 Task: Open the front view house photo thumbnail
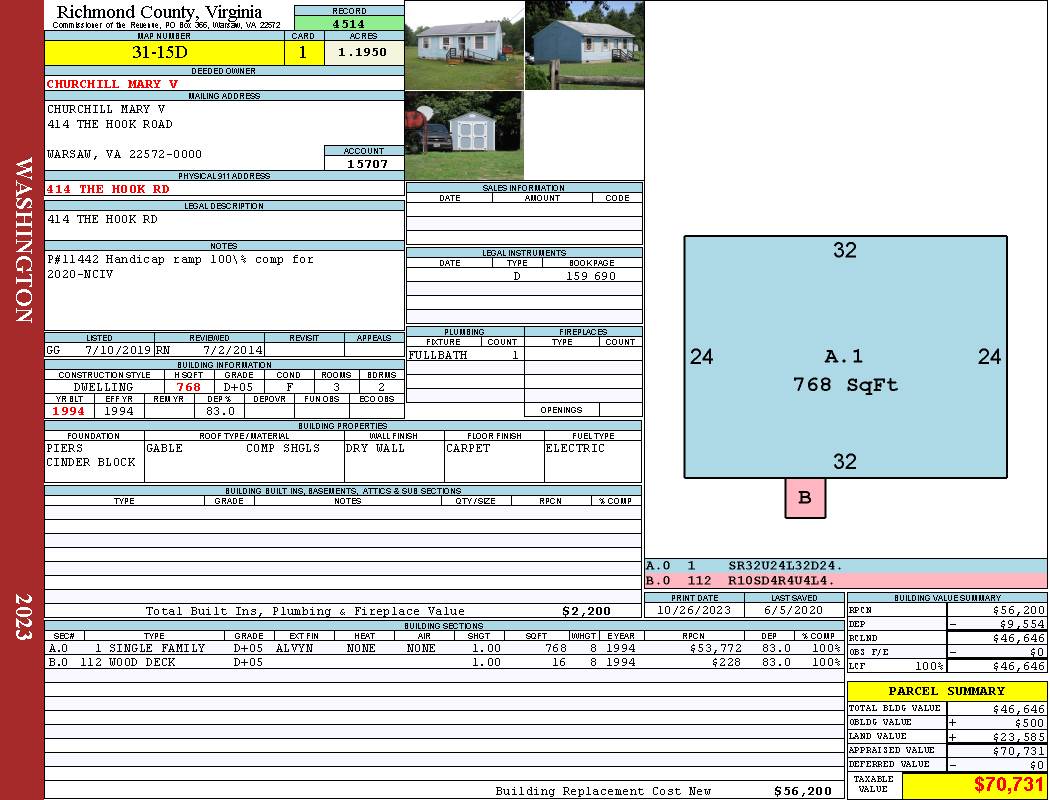click(x=464, y=46)
